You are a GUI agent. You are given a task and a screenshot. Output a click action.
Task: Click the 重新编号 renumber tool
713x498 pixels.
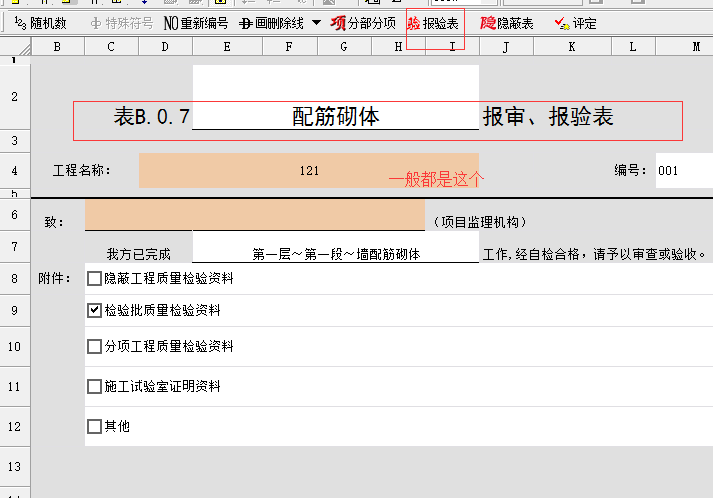tap(196, 23)
